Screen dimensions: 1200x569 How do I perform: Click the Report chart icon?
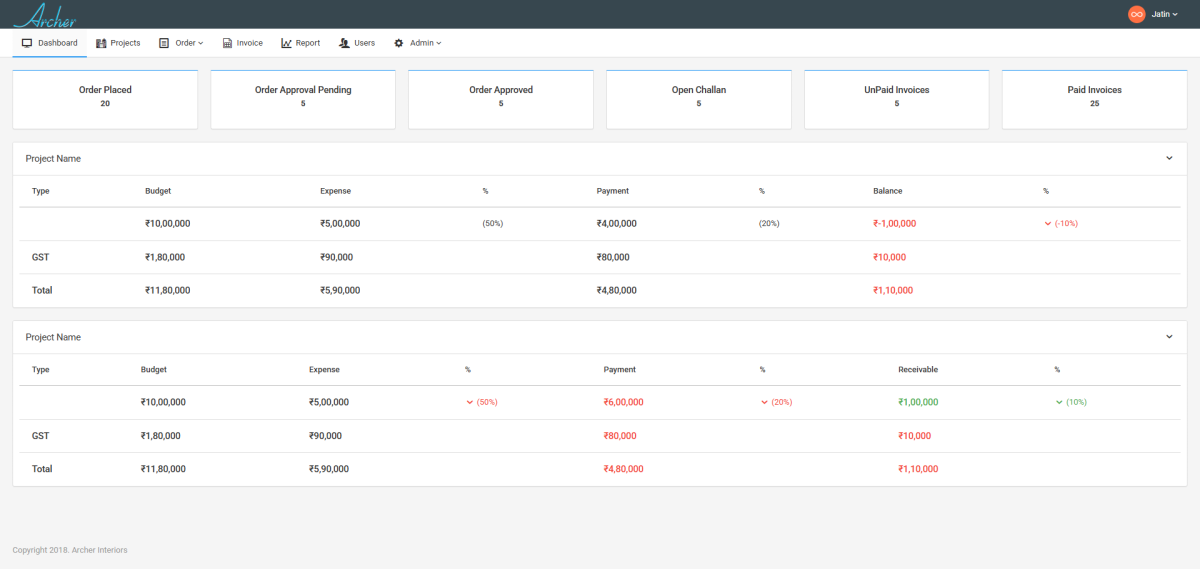(x=286, y=43)
